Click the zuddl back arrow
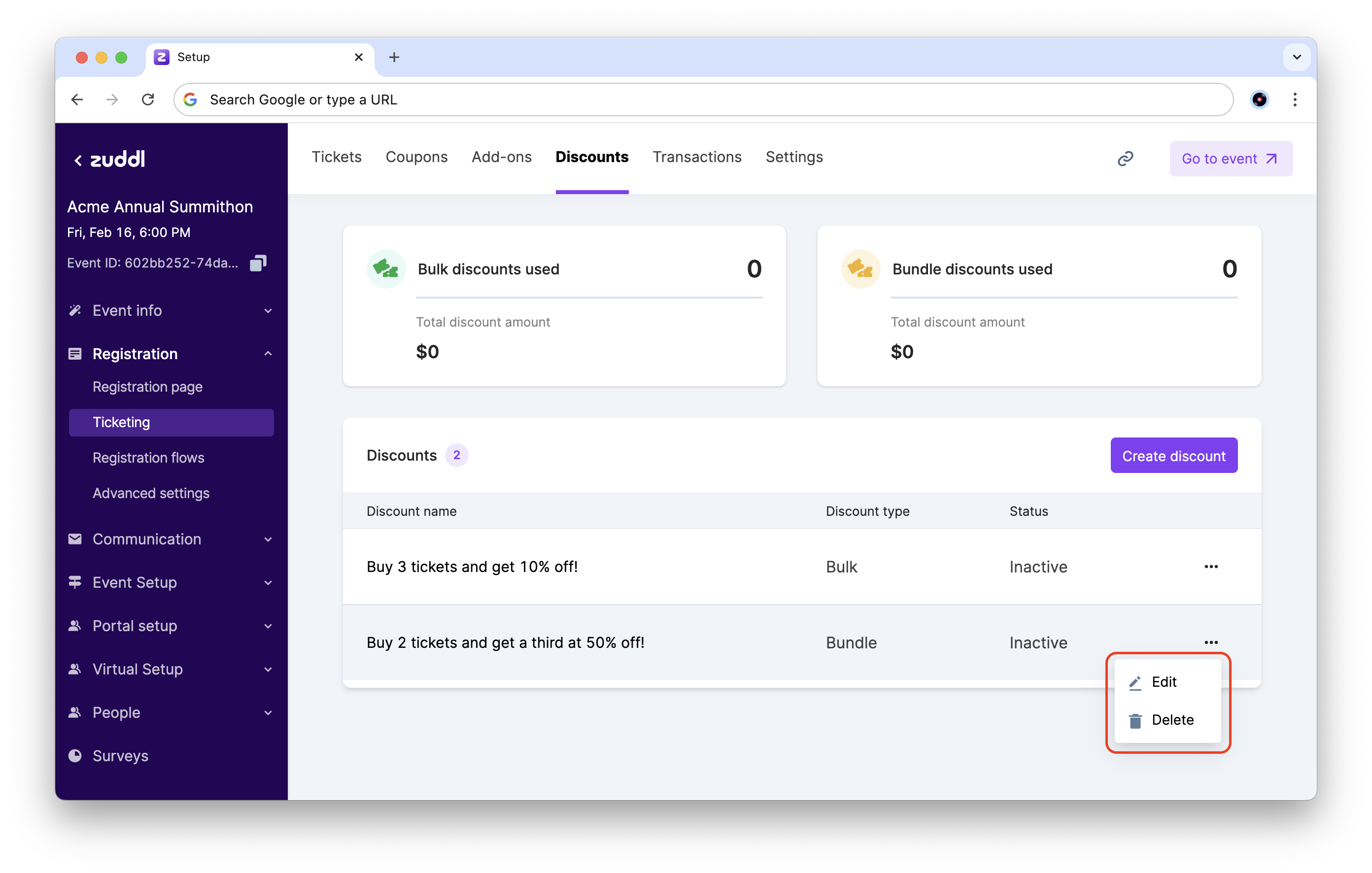 pos(78,160)
